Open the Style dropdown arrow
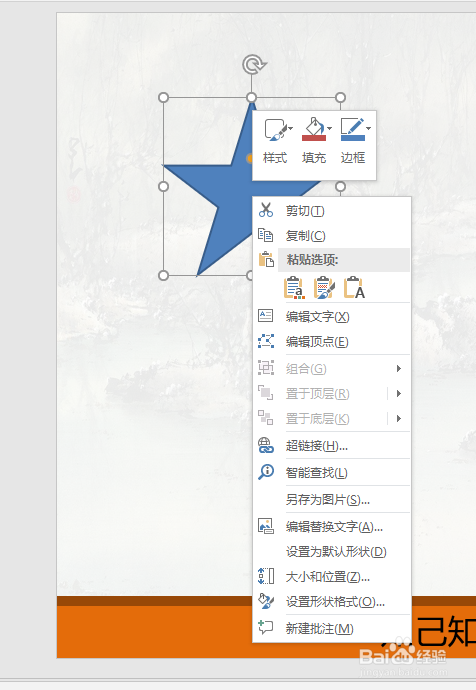The height and width of the screenshot is (690, 476). point(290,128)
